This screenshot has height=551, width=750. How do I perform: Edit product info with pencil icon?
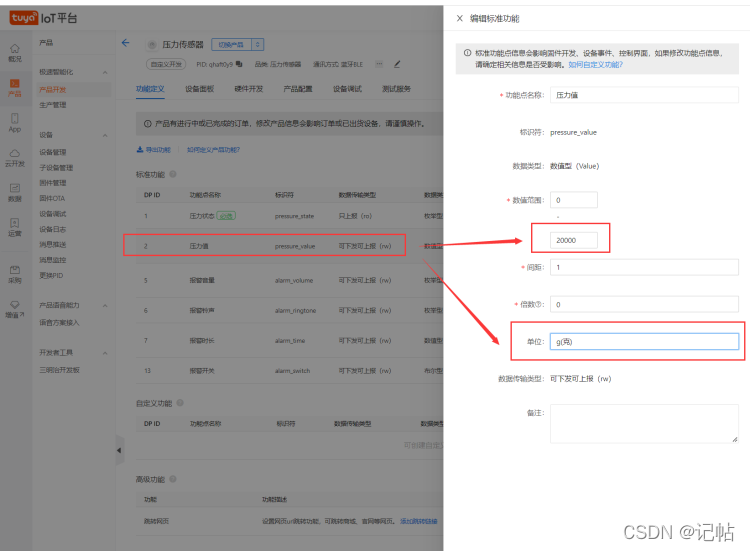pyautogui.click(x=397, y=64)
